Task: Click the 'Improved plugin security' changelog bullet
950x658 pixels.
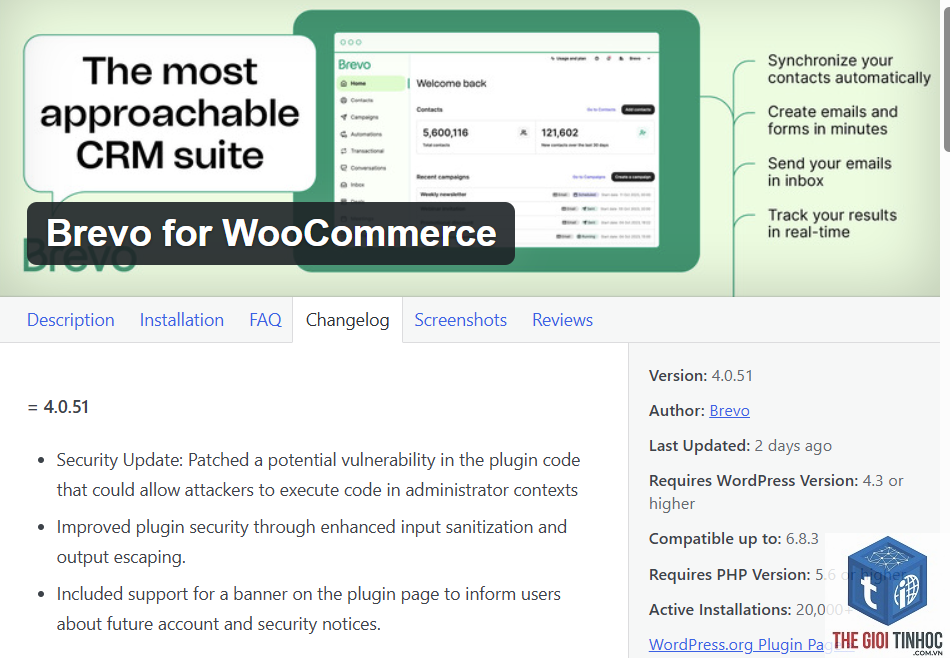Action: 311,542
